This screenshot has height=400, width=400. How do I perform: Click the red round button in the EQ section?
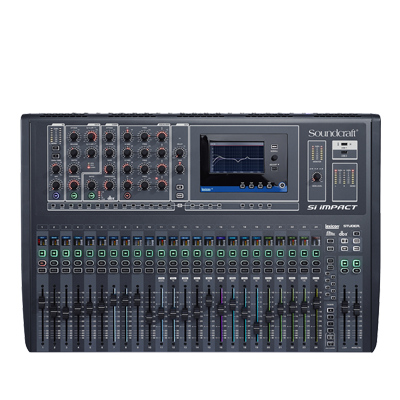pos(127,196)
